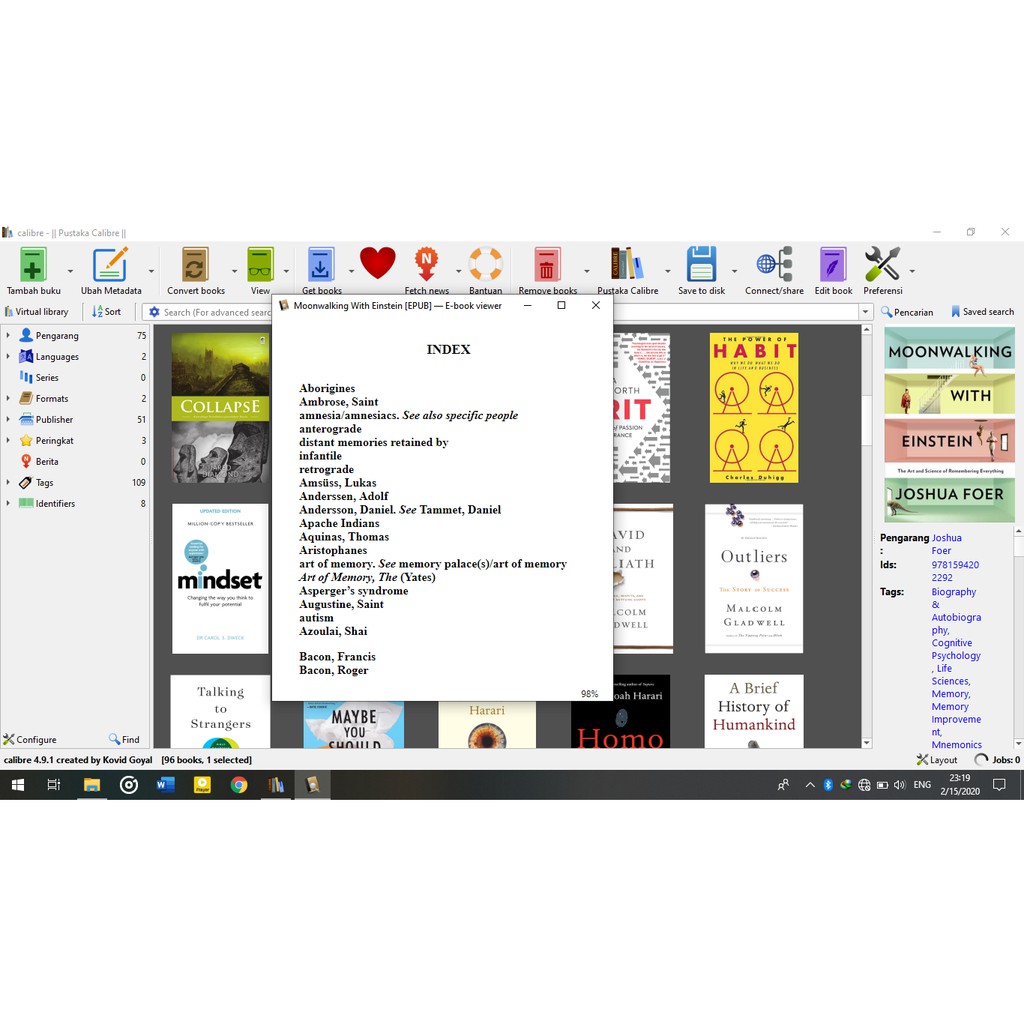Click the Remove books trash icon

(547, 264)
